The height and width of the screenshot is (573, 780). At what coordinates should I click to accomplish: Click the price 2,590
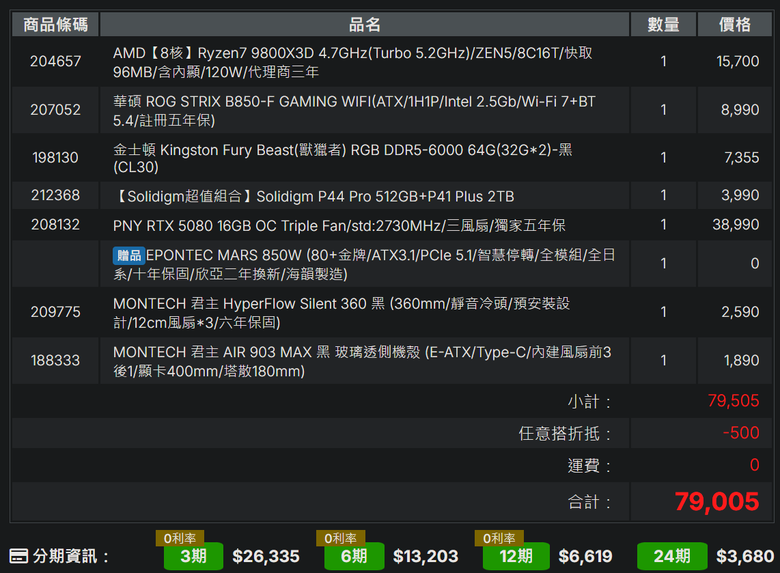(x=740, y=312)
